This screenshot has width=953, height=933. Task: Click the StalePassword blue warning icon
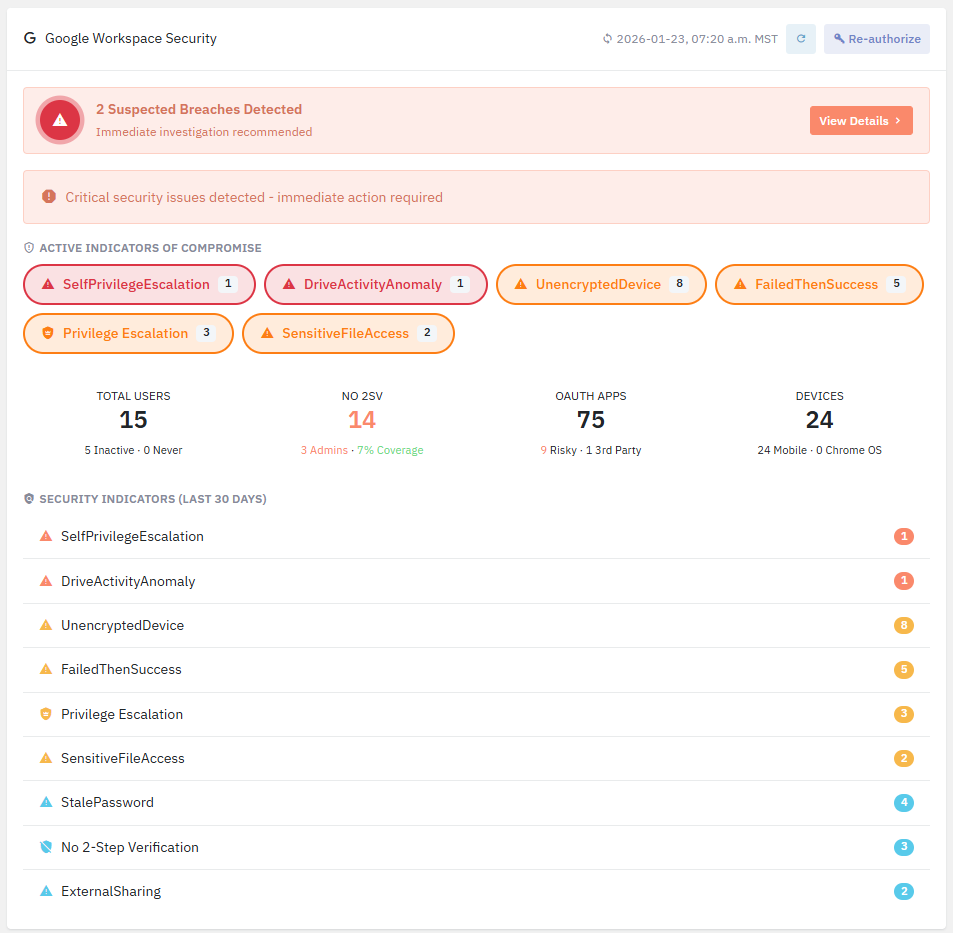point(45,802)
